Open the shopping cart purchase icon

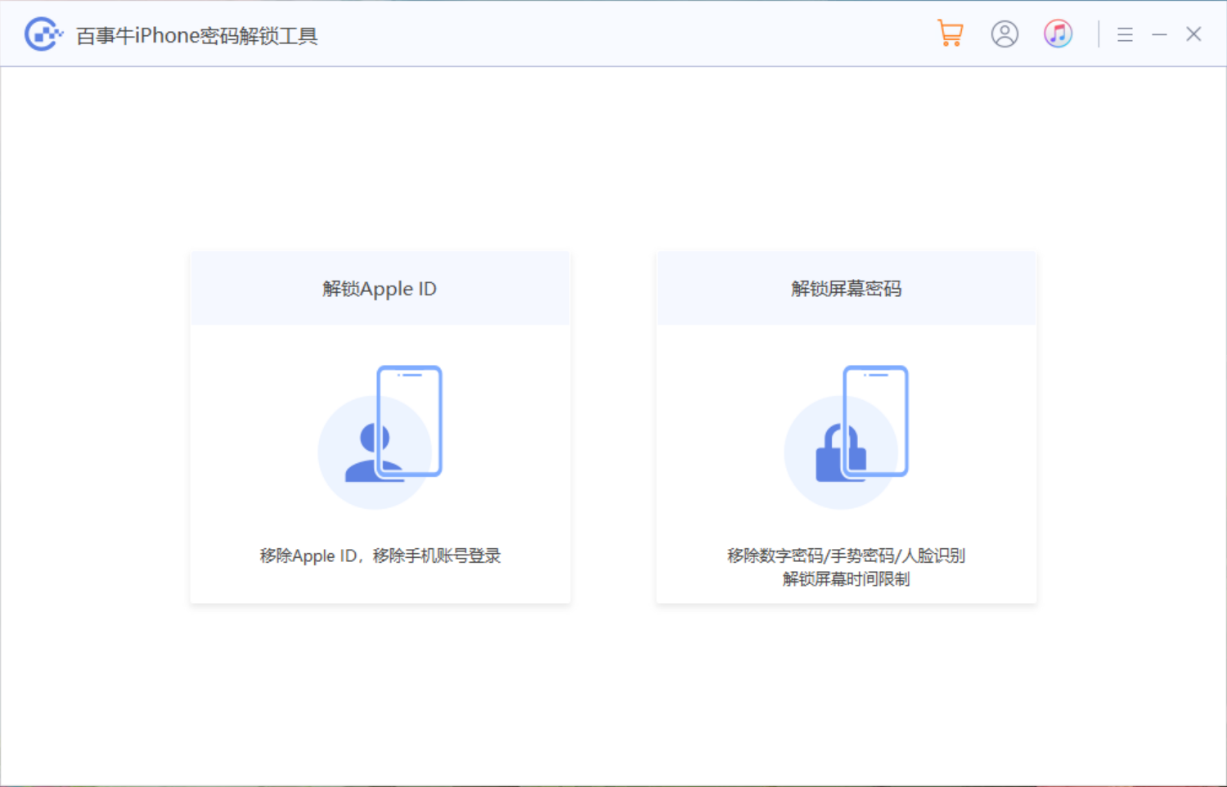tap(950, 34)
